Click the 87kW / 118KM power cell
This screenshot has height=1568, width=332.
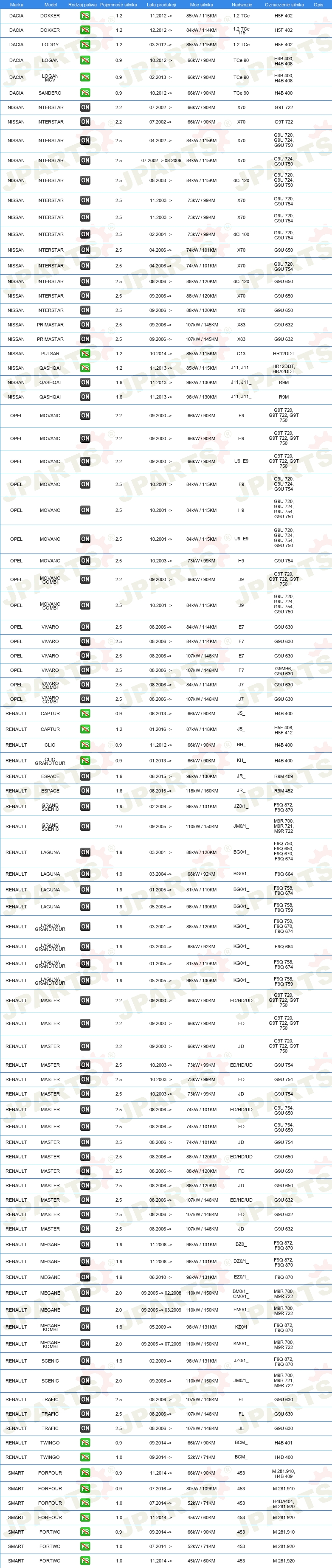[202, 729]
